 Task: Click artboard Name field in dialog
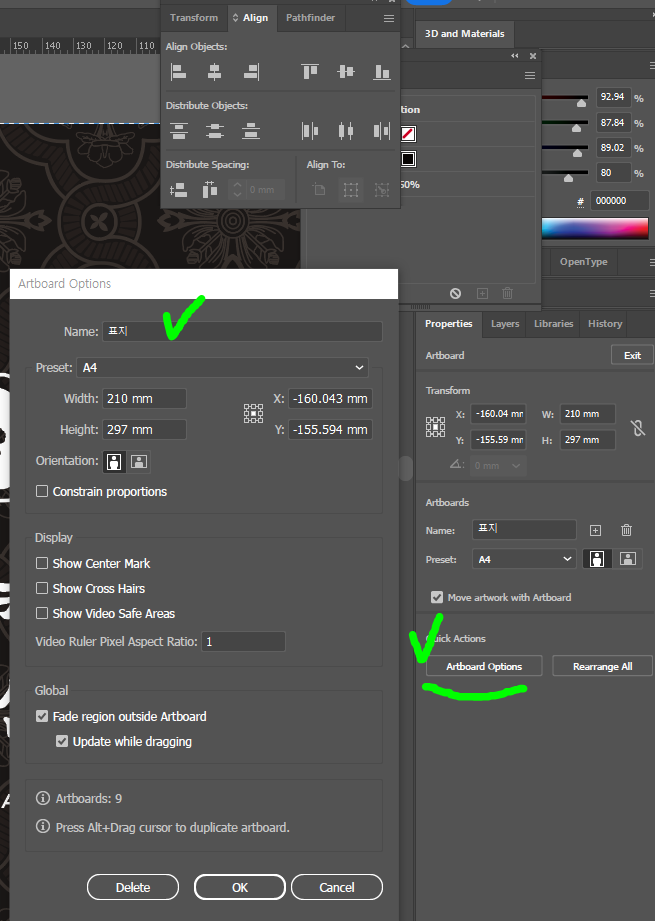pos(243,331)
